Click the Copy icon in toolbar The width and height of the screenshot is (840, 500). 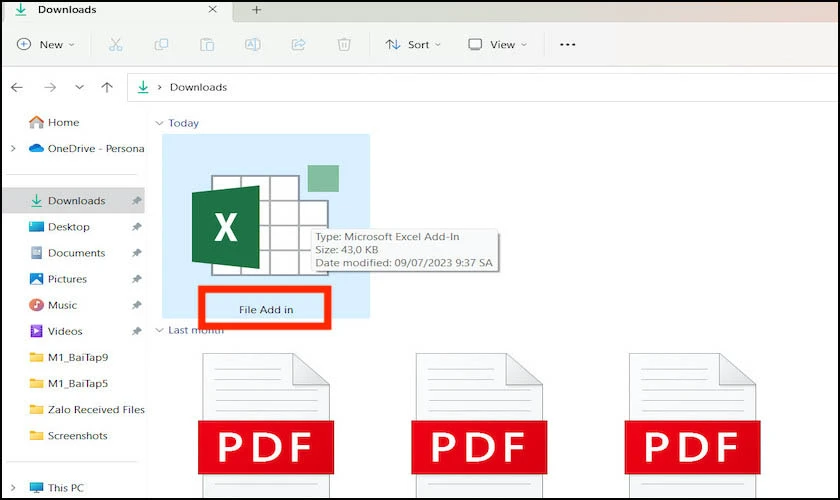[161, 44]
